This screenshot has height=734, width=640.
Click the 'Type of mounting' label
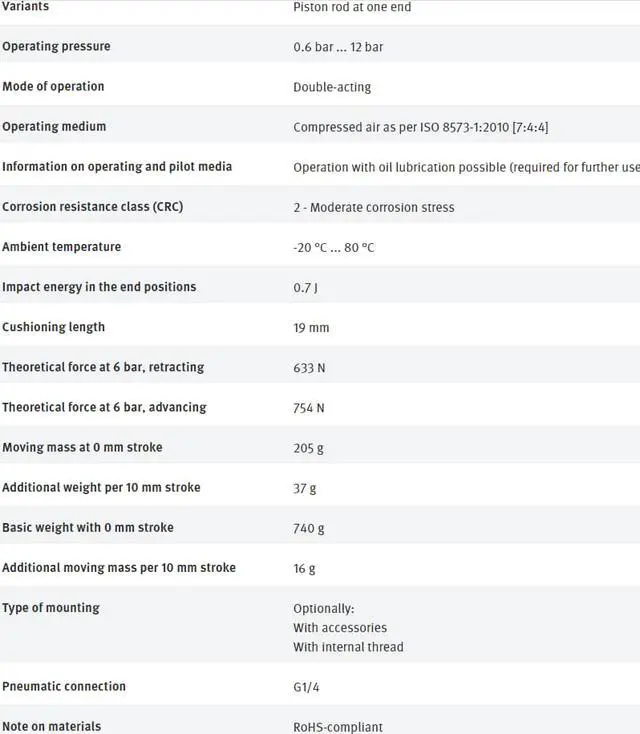(51, 608)
